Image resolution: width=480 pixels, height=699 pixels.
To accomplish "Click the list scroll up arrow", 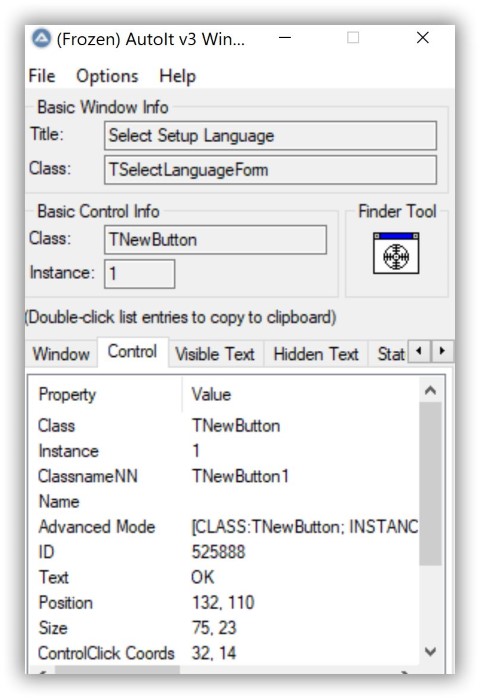I will coord(430,391).
